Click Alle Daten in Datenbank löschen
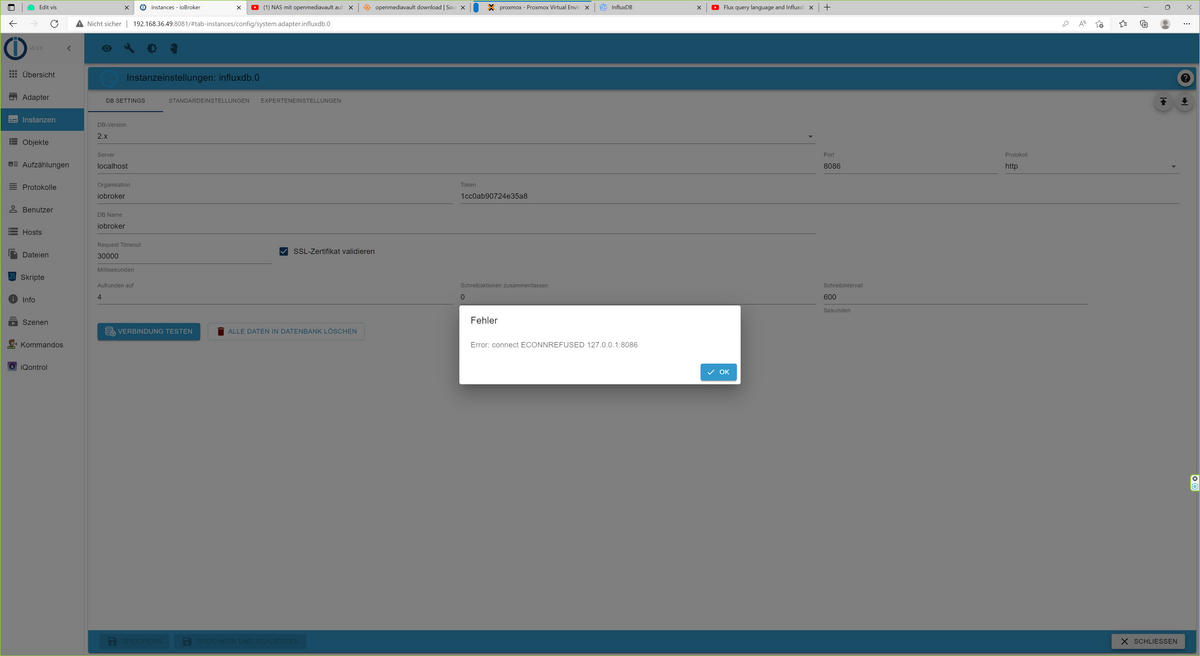Screen dimensions: 1200x656 [286, 331]
